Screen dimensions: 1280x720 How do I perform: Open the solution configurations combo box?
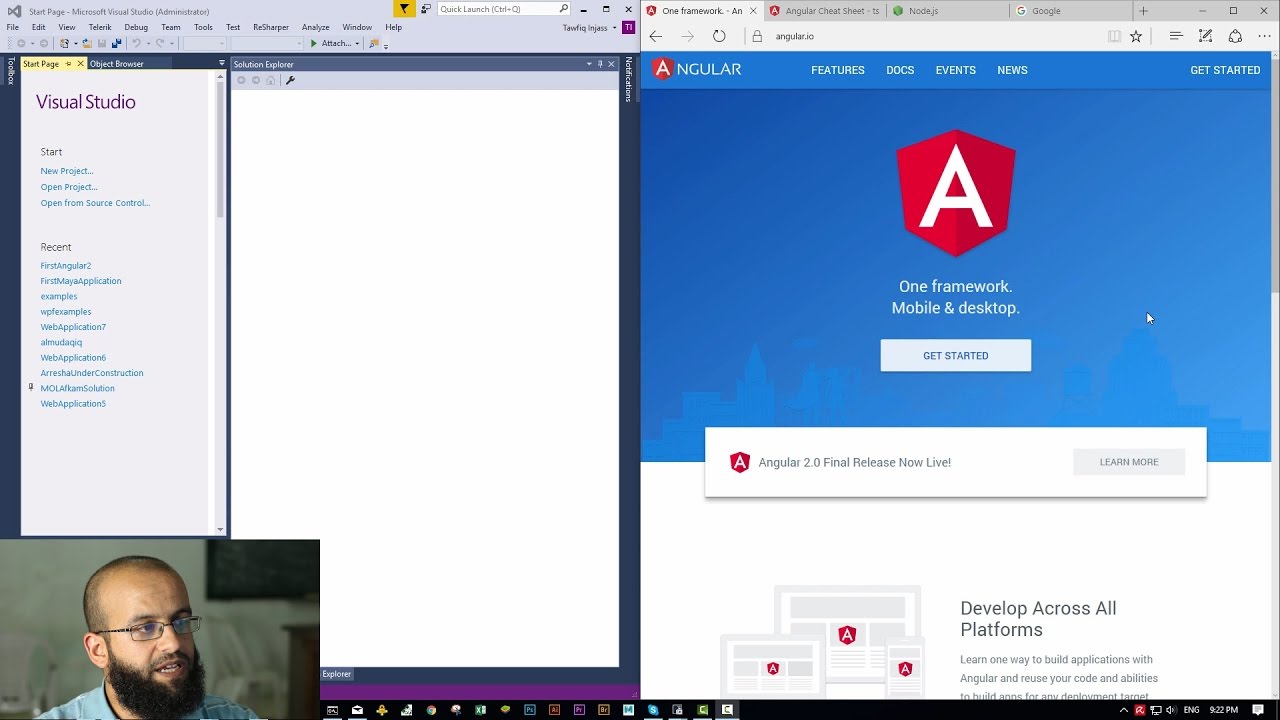[x=204, y=44]
